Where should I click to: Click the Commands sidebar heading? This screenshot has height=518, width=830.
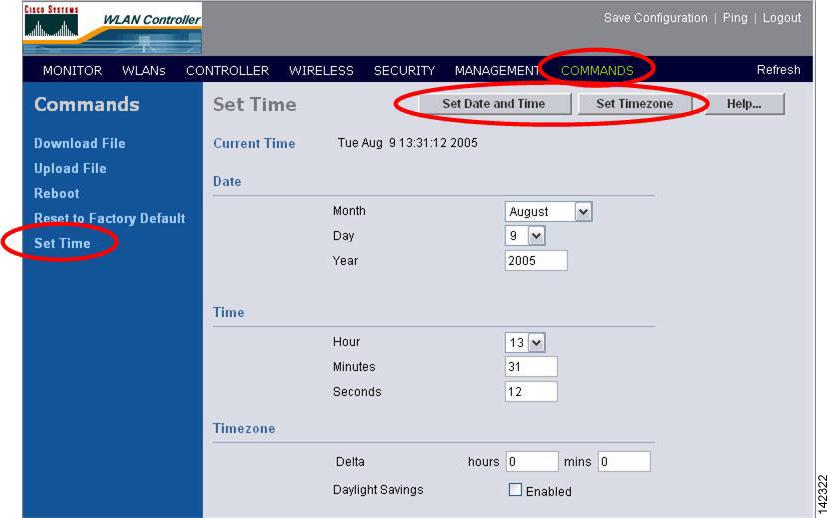pos(87,104)
